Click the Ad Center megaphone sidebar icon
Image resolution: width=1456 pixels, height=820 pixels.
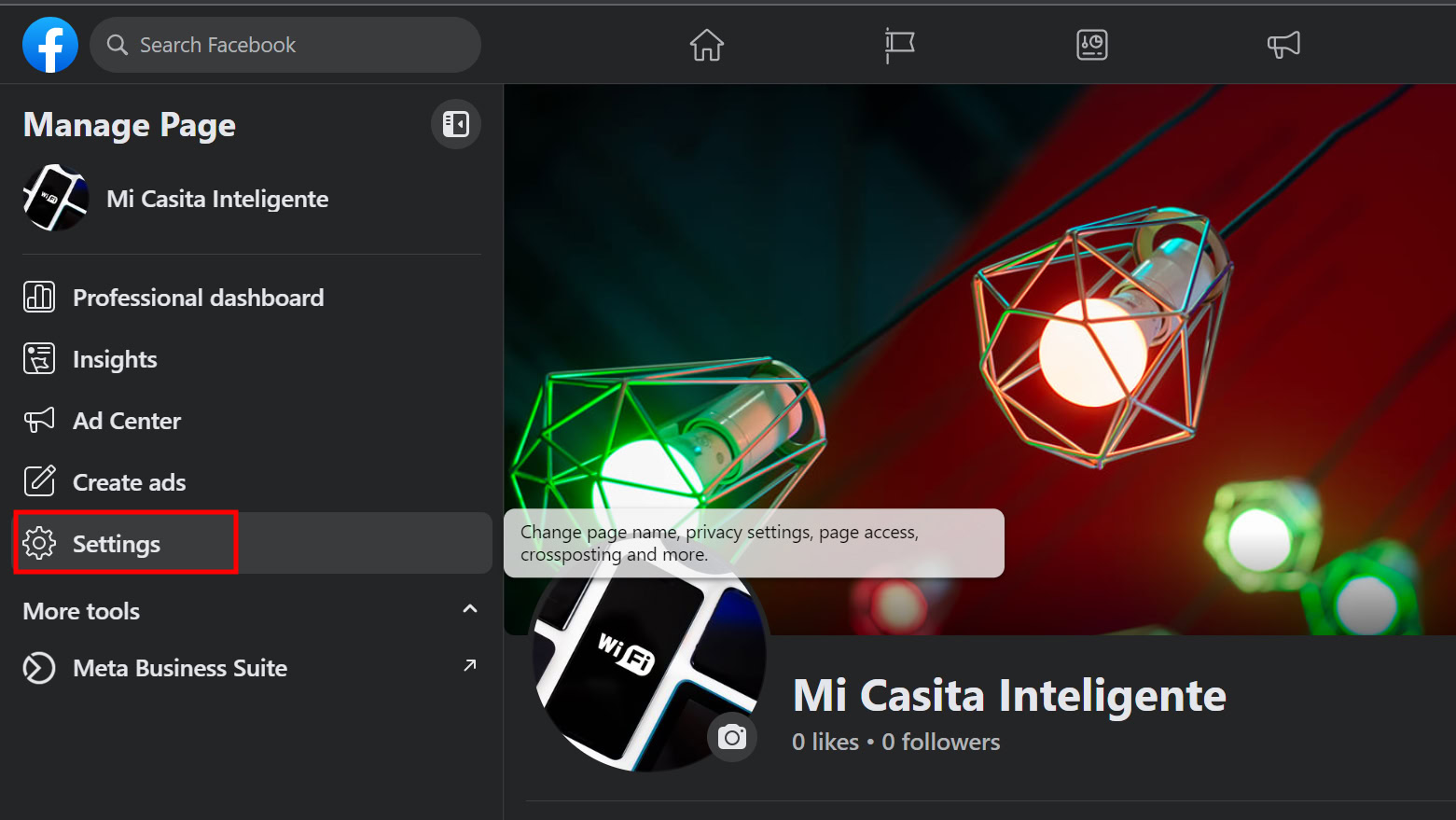click(39, 421)
